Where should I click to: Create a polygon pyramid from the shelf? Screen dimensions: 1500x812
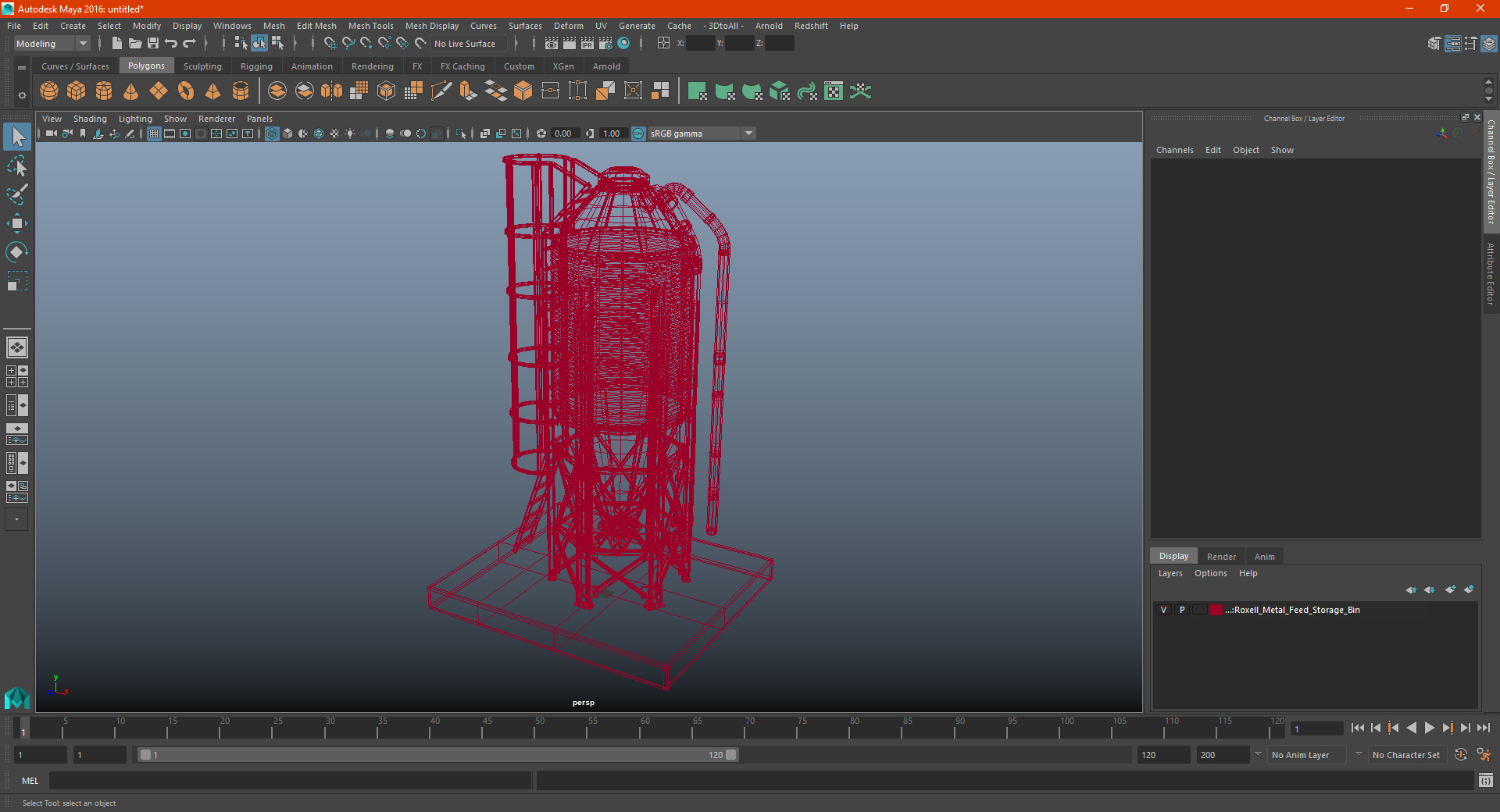coord(212,91)
